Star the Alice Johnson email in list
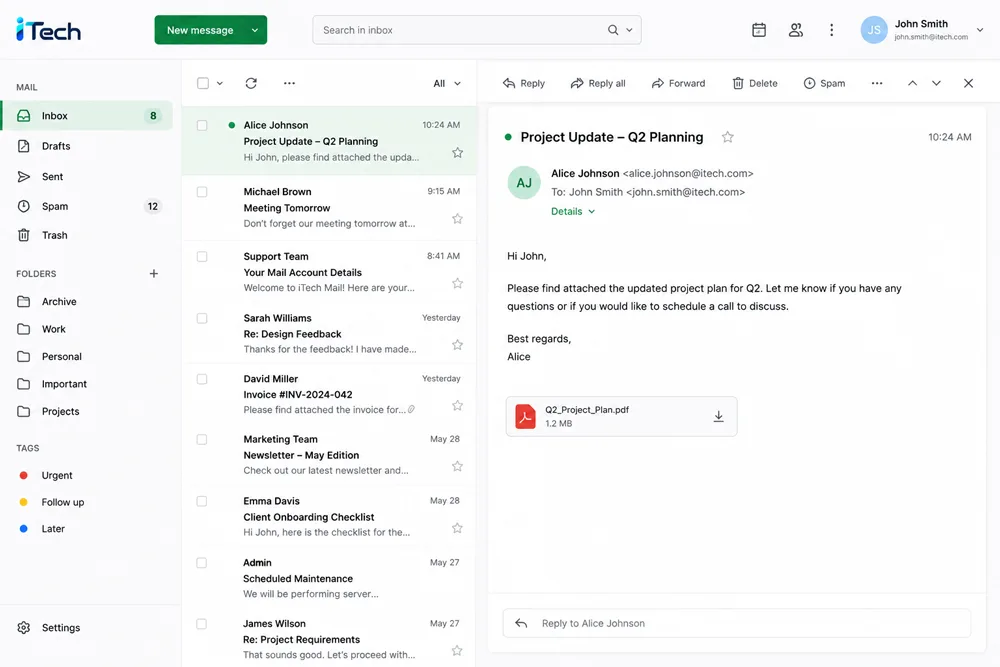The width and height of the screenshot is (1000, 667). (x=457, y=152)
